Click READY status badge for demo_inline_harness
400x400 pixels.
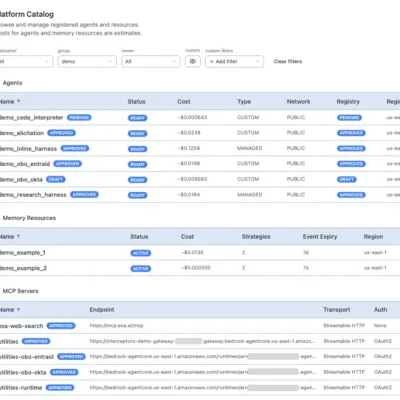[137, 149]
